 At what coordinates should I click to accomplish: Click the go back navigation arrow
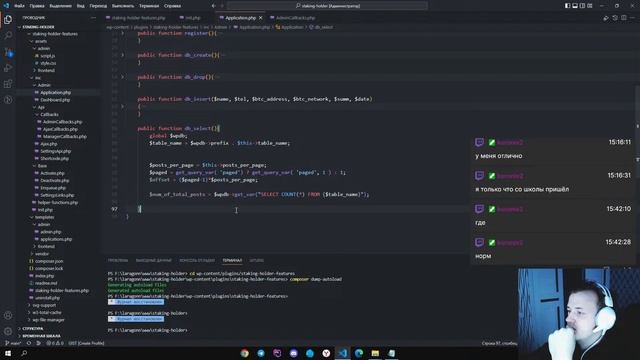pyautogui.click(x=213, y=6)
